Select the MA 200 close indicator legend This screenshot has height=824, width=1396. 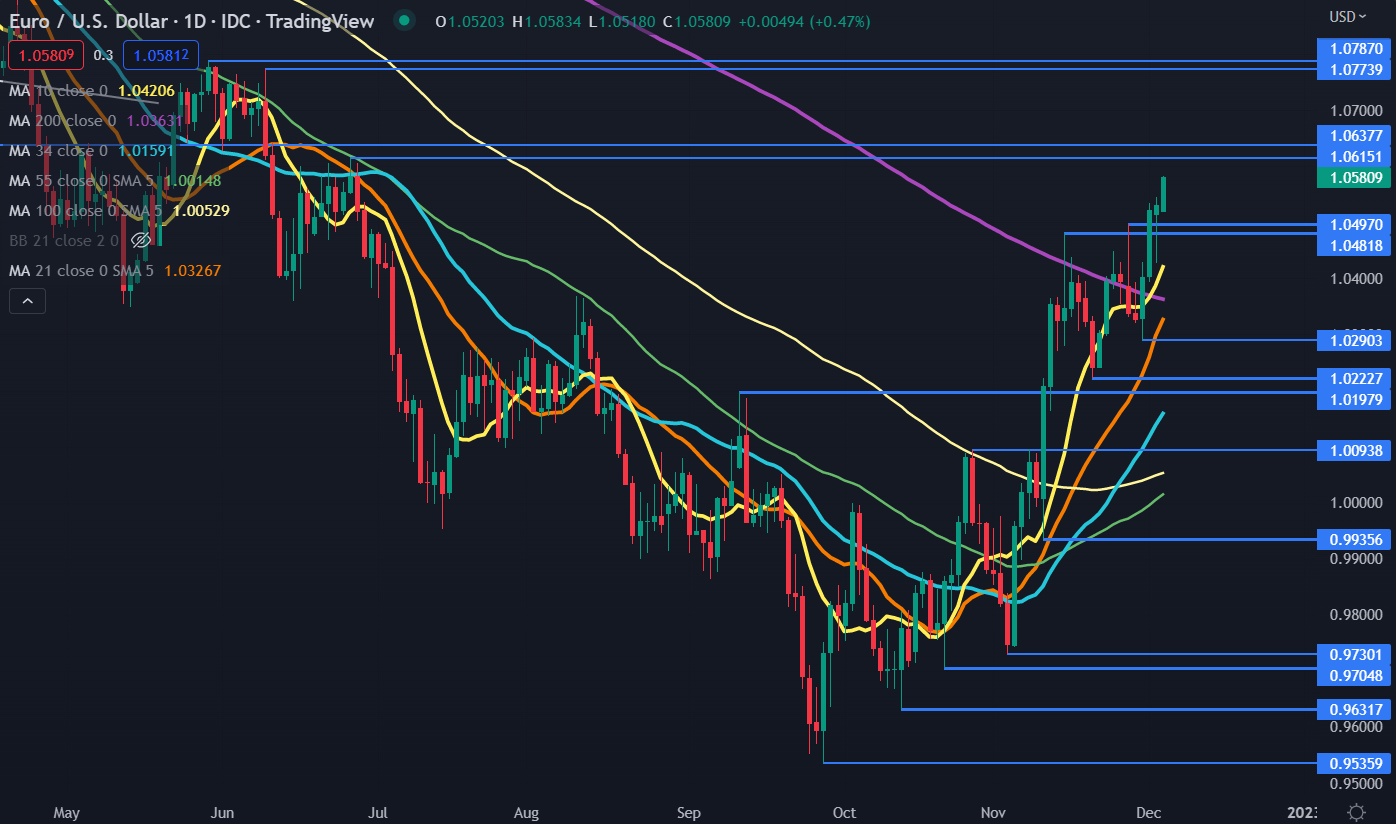click(x=62, y=120)
